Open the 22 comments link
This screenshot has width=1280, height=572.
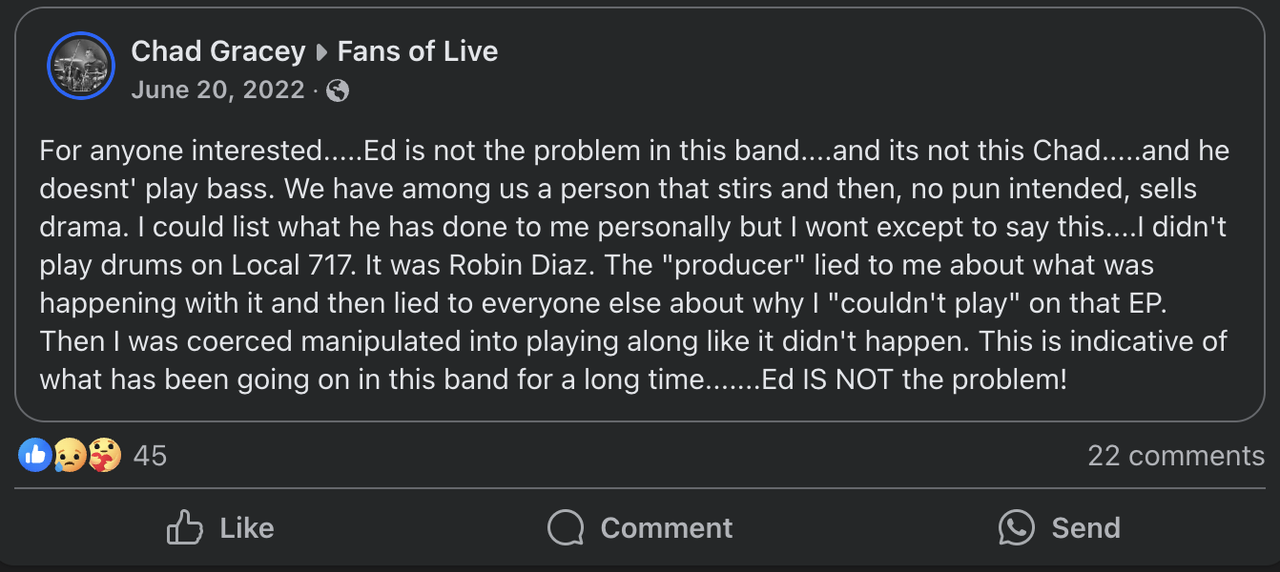(x=1176, y=456)
